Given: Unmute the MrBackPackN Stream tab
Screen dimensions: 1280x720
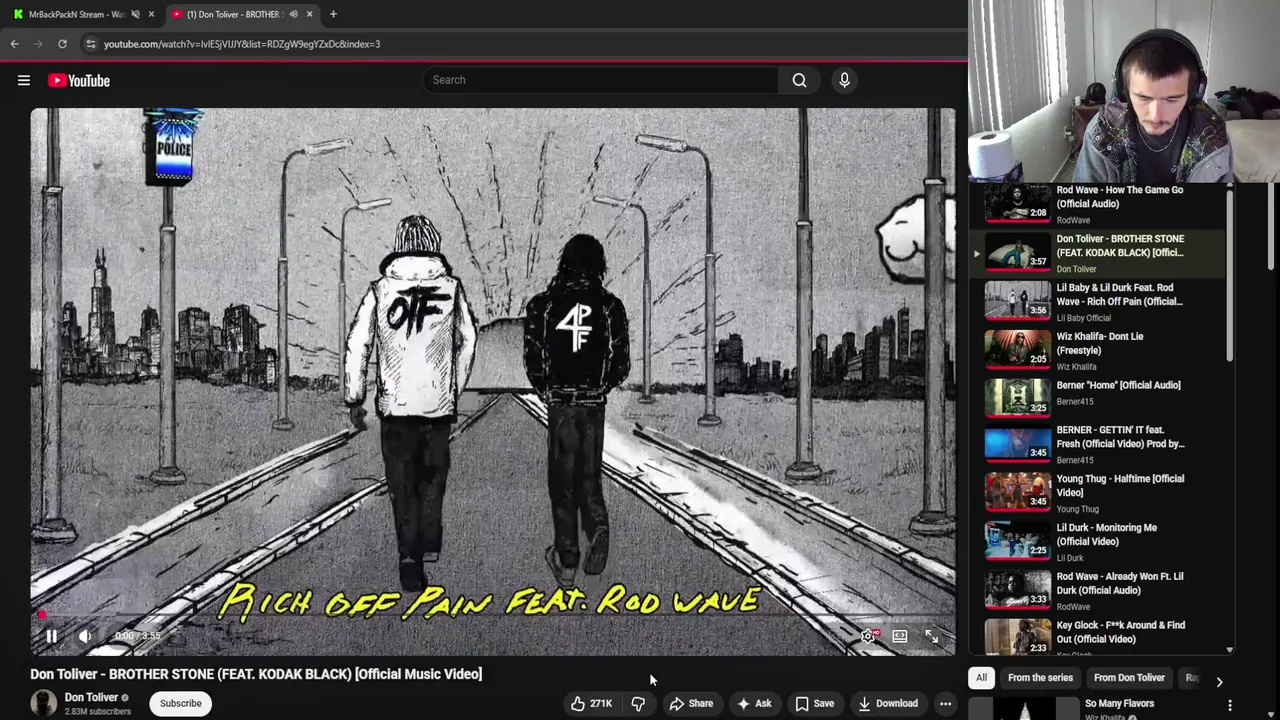Looking at the screenshot, I should (x=135, y=14).
